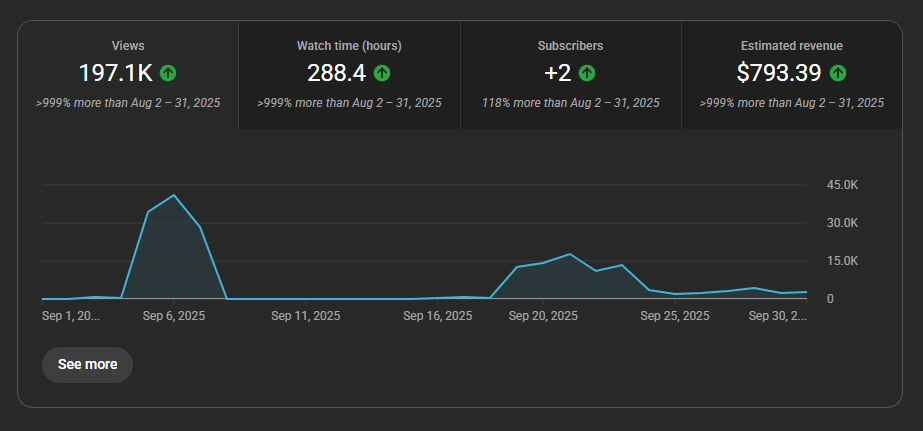
Task: Click the Sep 6, 2025 axis label
Action: pyautogui.click(x=174, y=316)
